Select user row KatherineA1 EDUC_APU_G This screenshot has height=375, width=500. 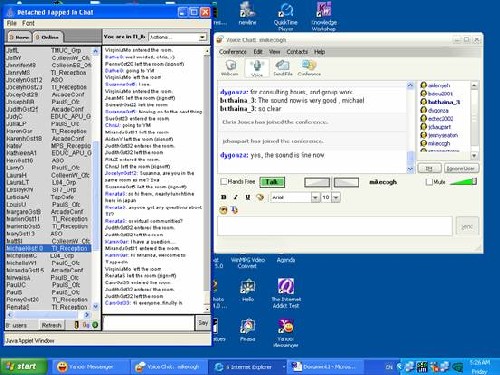point(48,153)
